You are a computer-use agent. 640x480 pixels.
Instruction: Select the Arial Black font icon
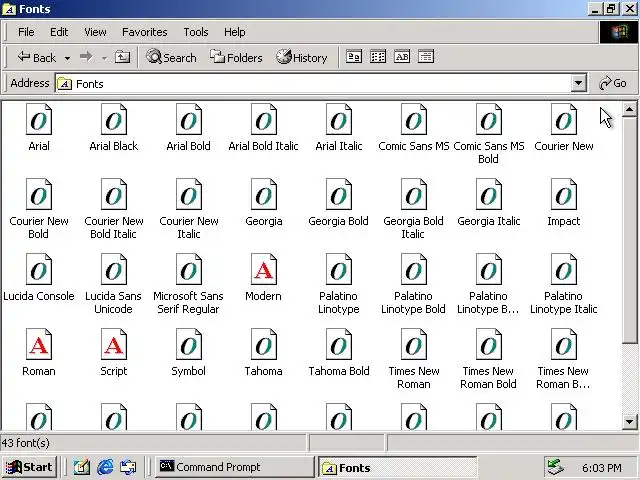coord(114,119)
